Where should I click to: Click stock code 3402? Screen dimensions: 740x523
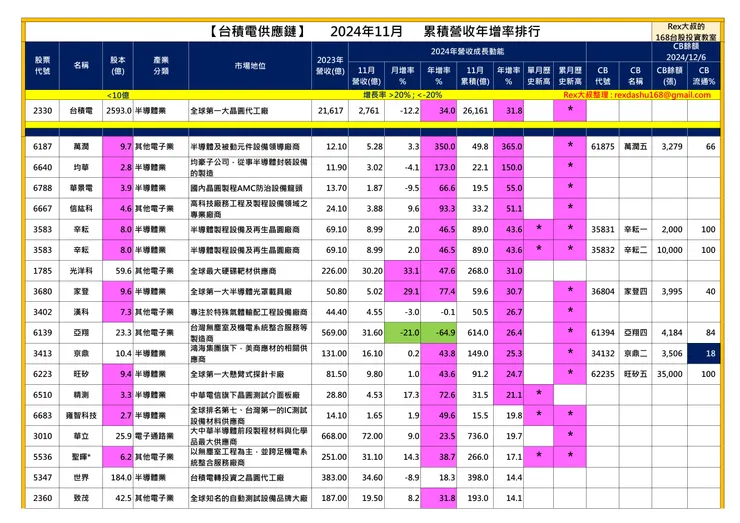42,312
